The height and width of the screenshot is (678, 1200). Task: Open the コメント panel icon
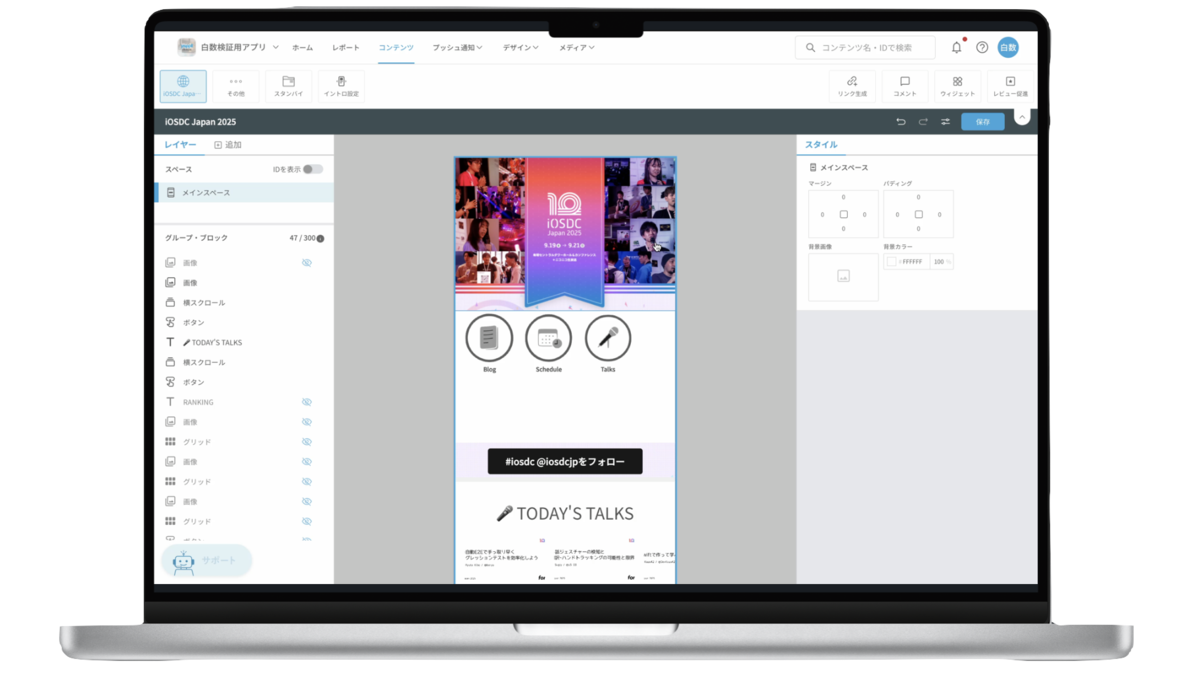(x=904, y=85)
